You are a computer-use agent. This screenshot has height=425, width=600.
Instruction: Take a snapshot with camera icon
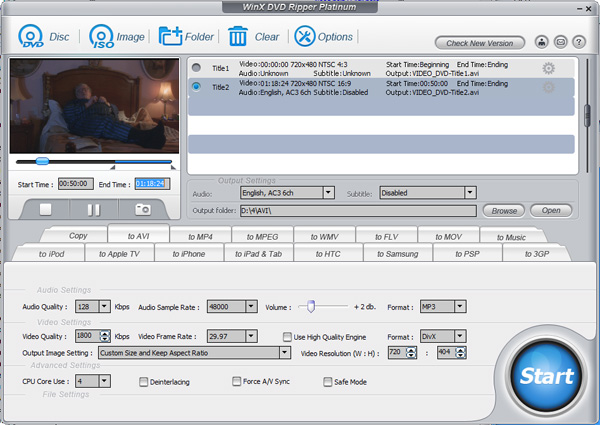[x=143, y=209]
